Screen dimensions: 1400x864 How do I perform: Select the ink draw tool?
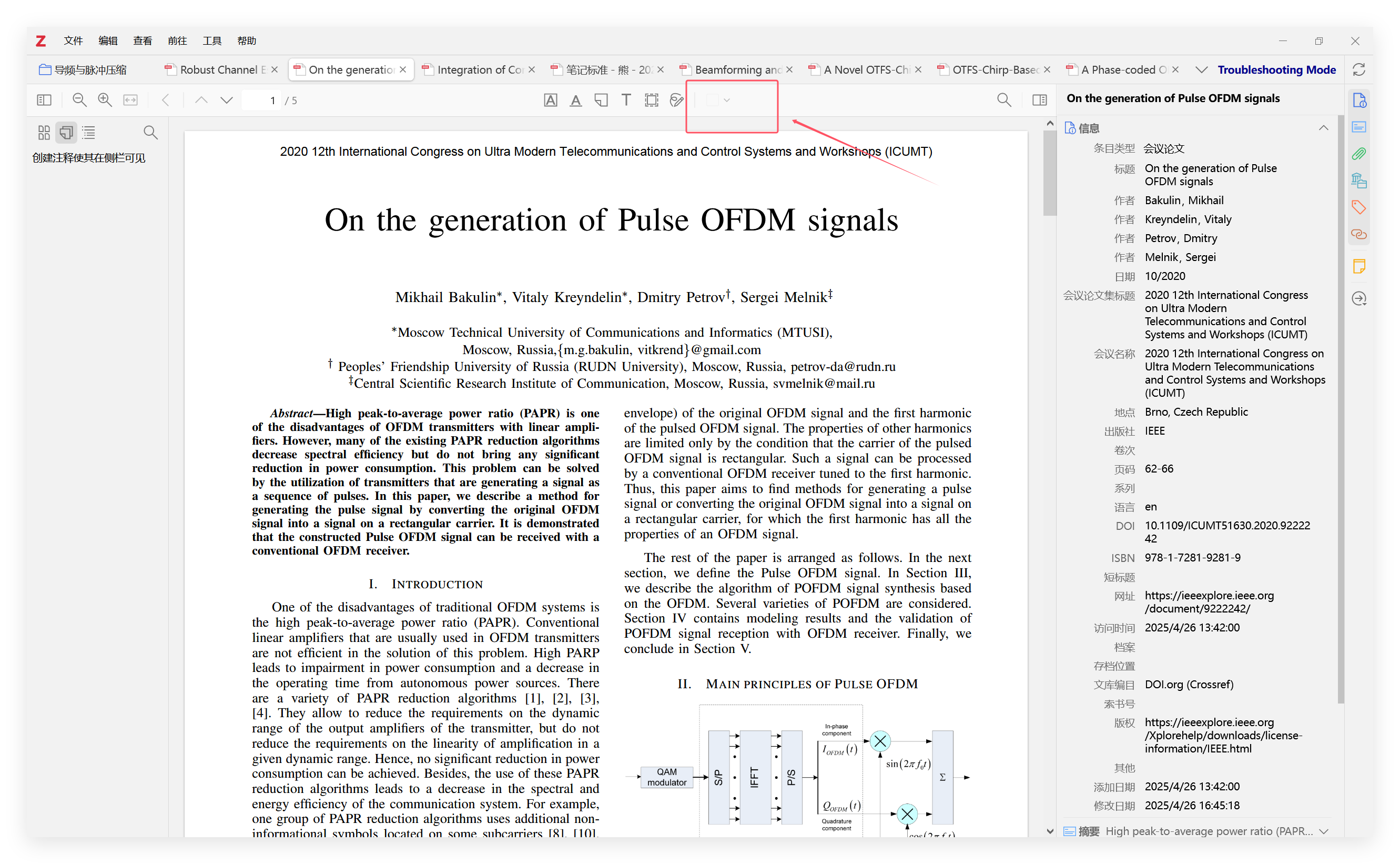(x=676, y=101)
